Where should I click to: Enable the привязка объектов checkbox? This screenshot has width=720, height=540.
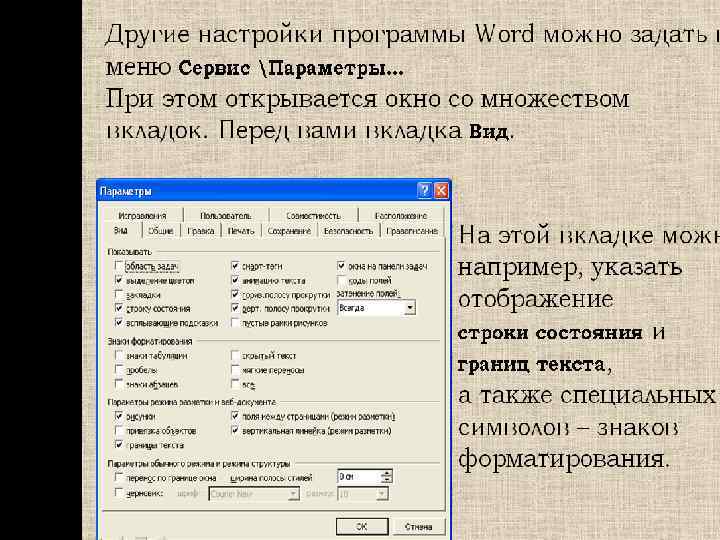(x=119, y=431)
